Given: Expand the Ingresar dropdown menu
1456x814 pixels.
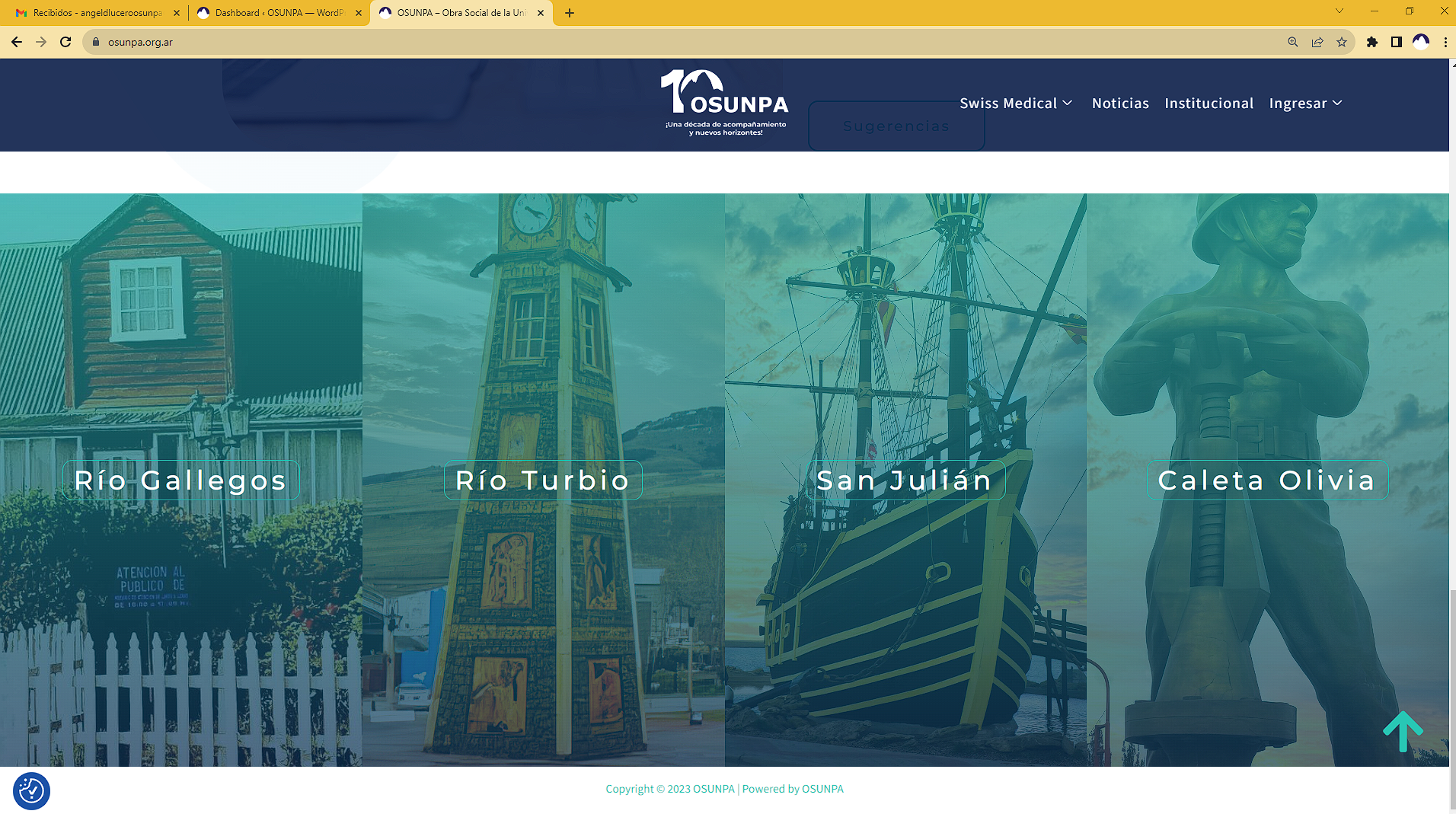Looking at the screenshot, I should click(x=1305, y=104).
